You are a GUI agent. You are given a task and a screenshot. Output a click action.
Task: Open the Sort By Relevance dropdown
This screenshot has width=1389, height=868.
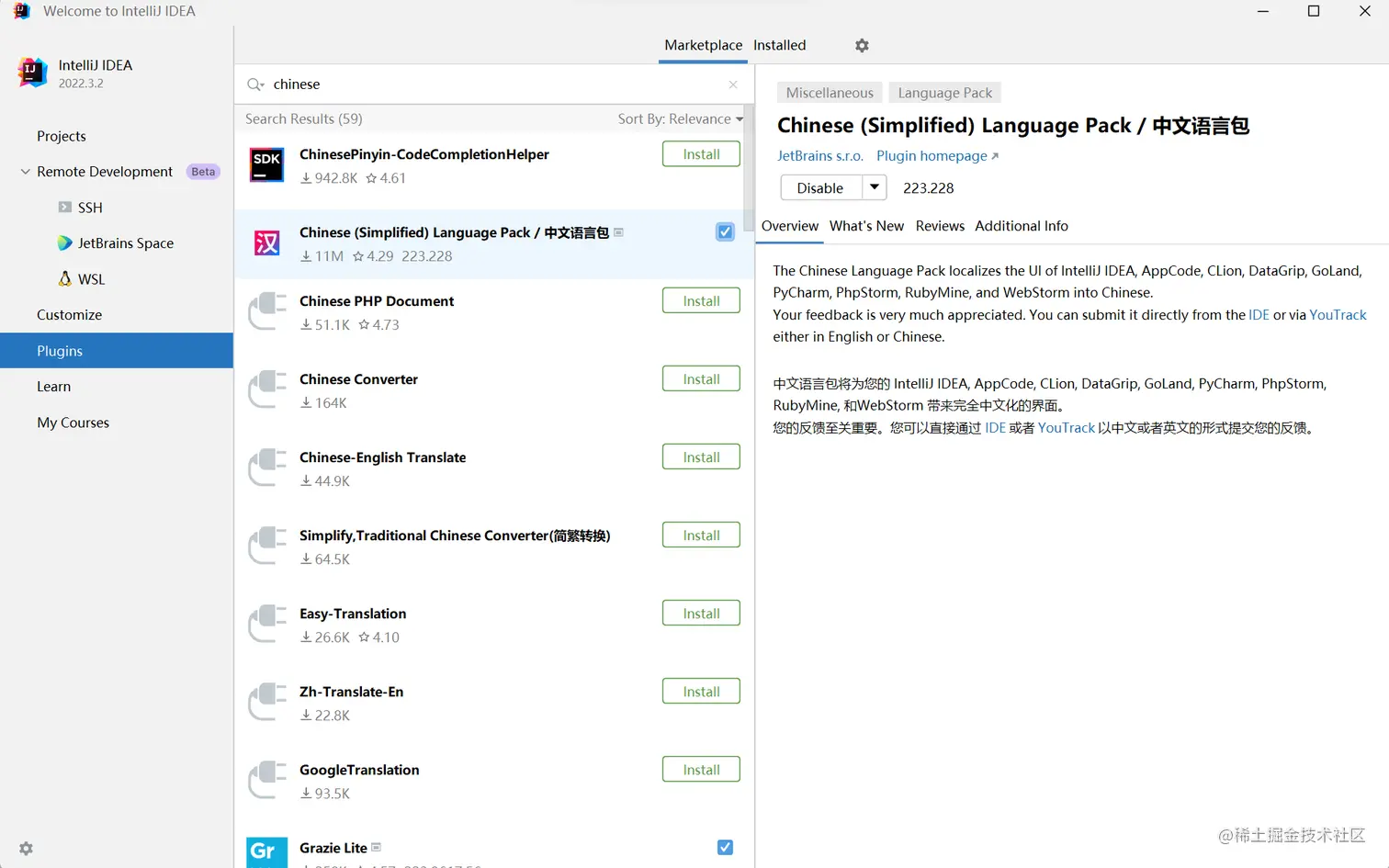pos(680,119)
